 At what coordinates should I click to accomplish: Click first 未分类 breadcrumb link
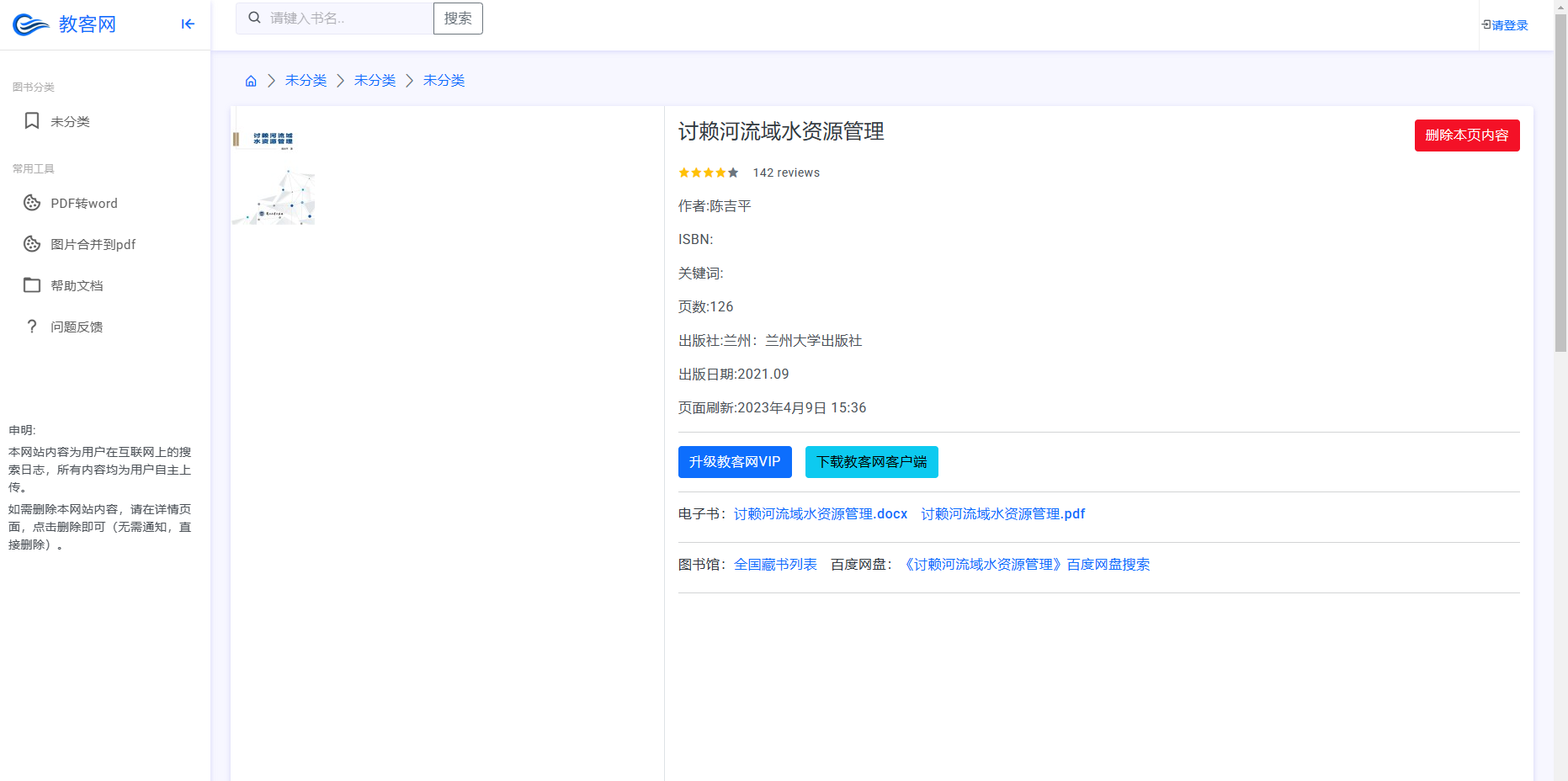pyautogui.click(x=306, y=81)
